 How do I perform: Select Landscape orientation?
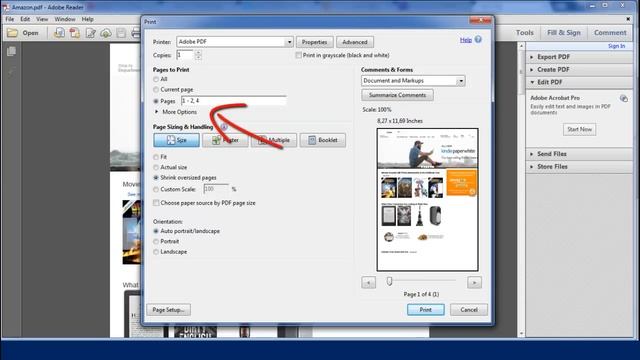156,252
